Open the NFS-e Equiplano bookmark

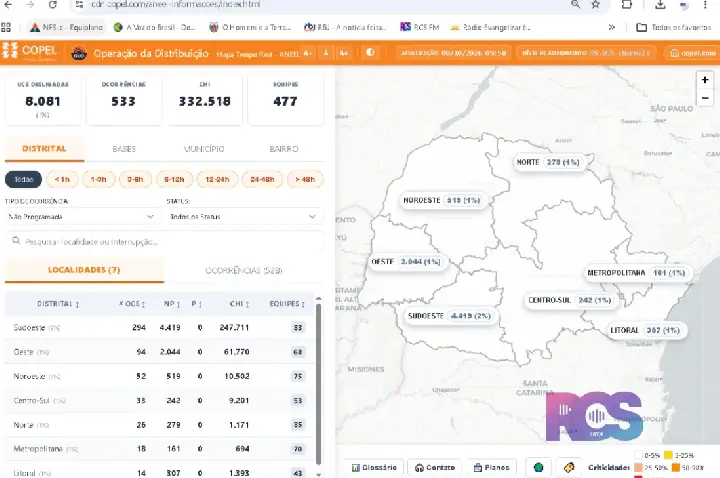point(67,27)
